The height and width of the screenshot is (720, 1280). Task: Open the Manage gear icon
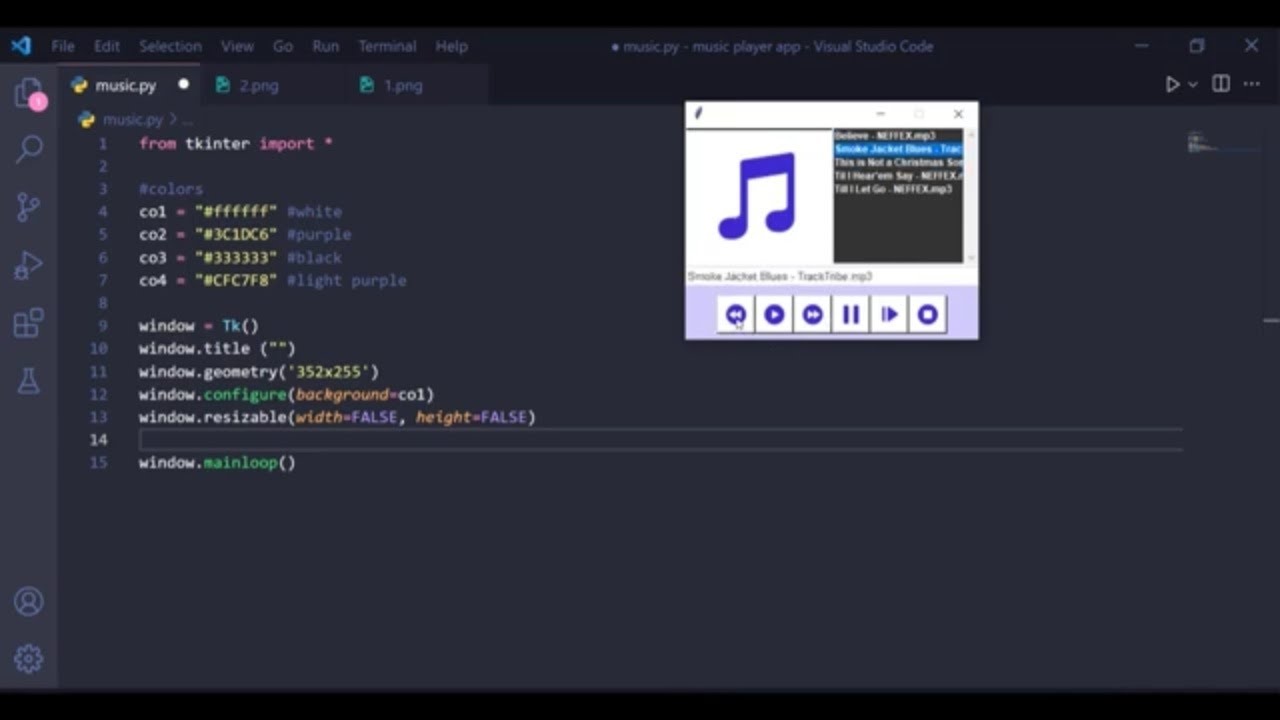(29, 658)
